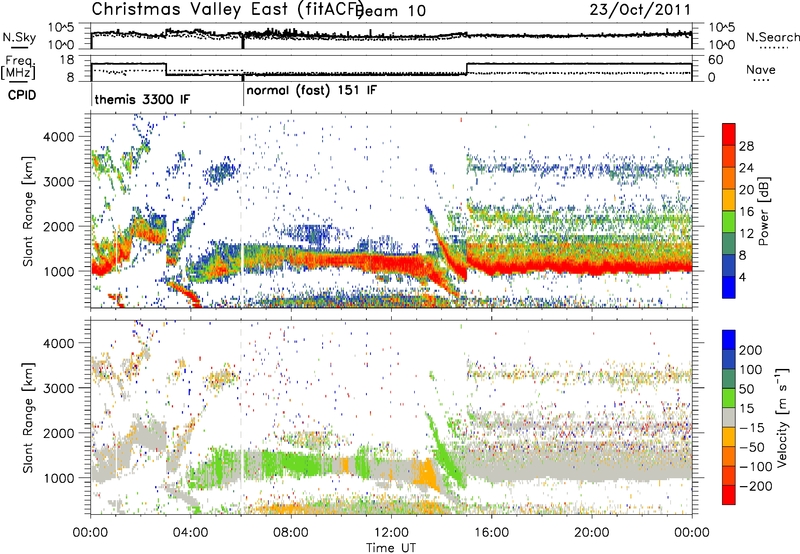Click the right '10^0' noise axis tick
The height and width of the screenshot is (554, 800).
721,45
